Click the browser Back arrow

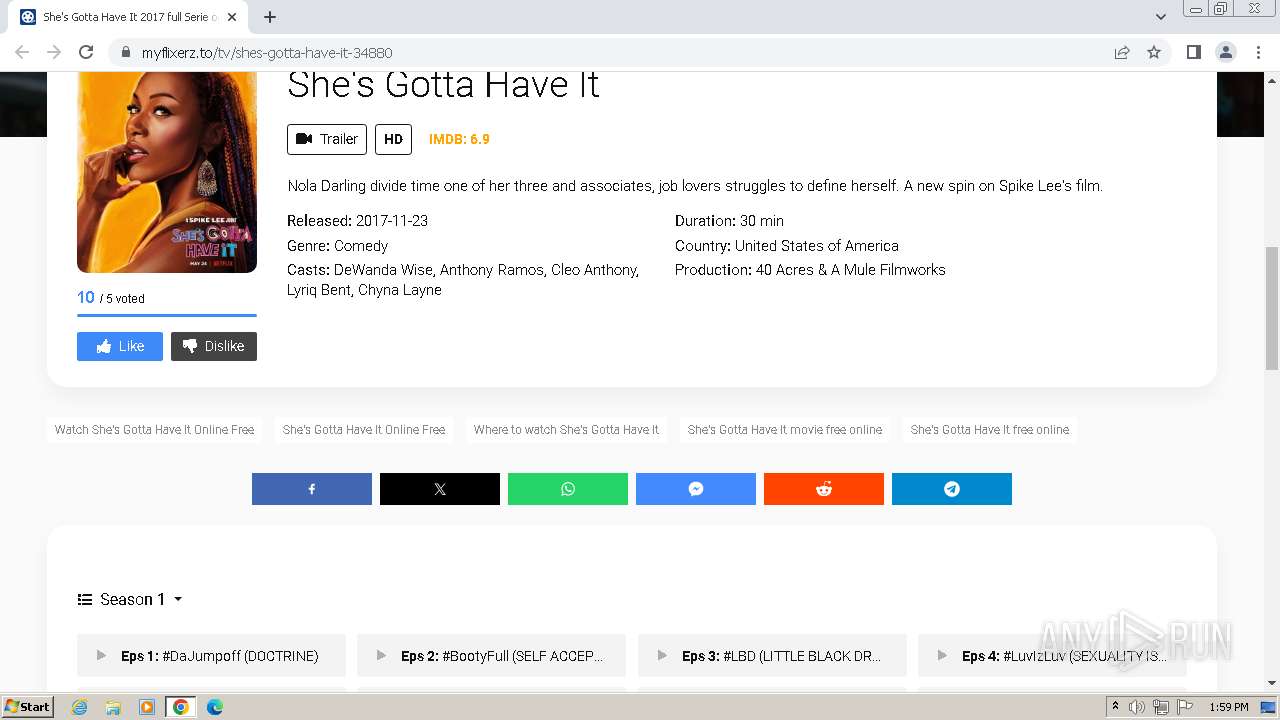coord(22,52)
